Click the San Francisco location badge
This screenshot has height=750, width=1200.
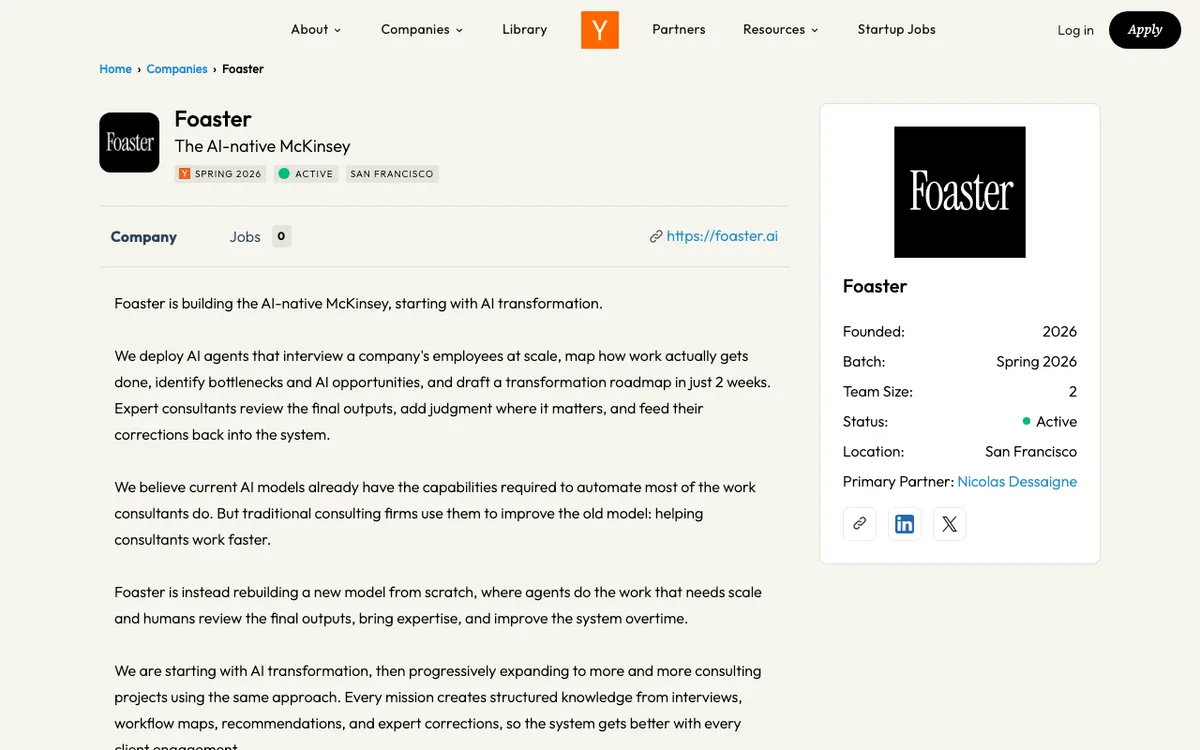pos(392,174)
